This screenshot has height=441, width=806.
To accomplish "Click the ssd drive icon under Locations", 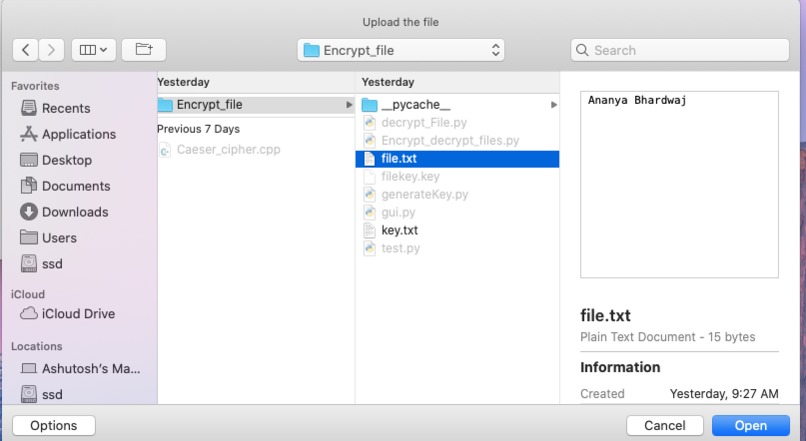I will click(x=29, y=394).
